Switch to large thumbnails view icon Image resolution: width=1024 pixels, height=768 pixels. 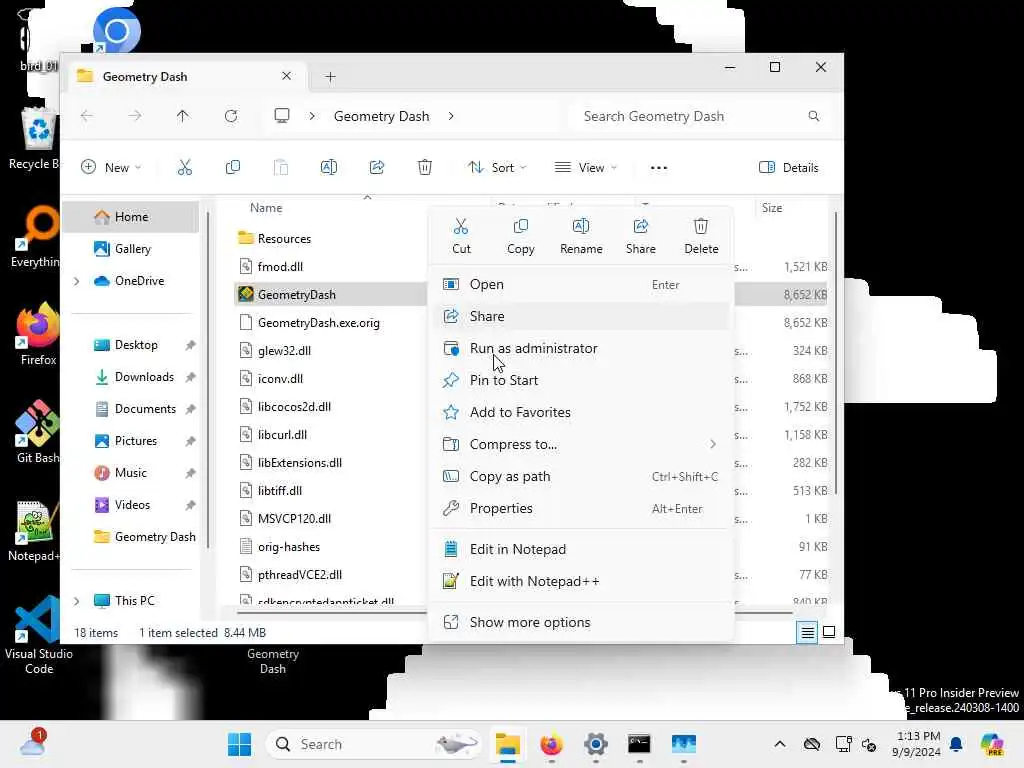(x=829, y=632)
